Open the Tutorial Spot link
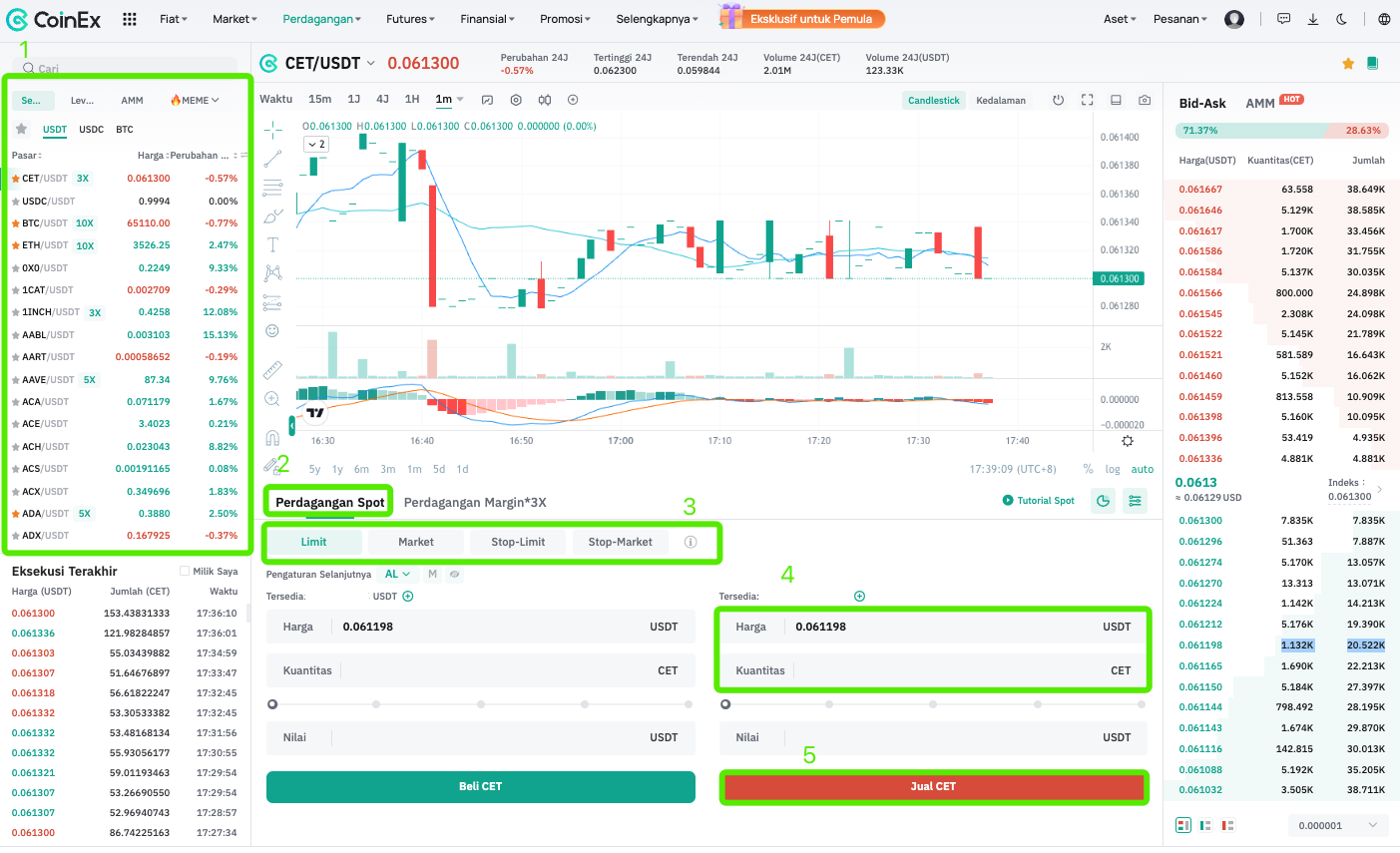1400x853 pixels. (x=1039, y=501)
